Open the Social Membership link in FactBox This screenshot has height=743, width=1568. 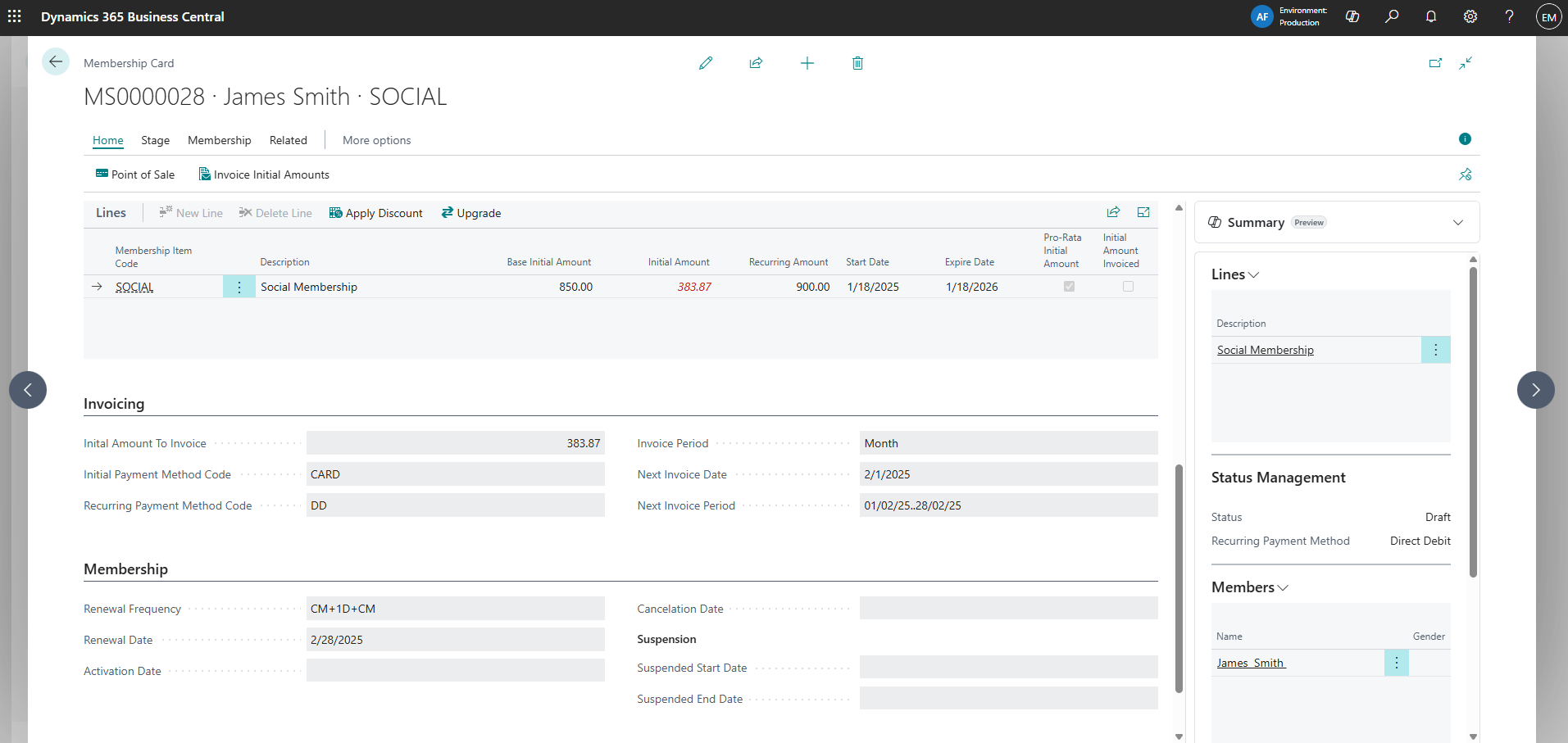(1266, 350)
